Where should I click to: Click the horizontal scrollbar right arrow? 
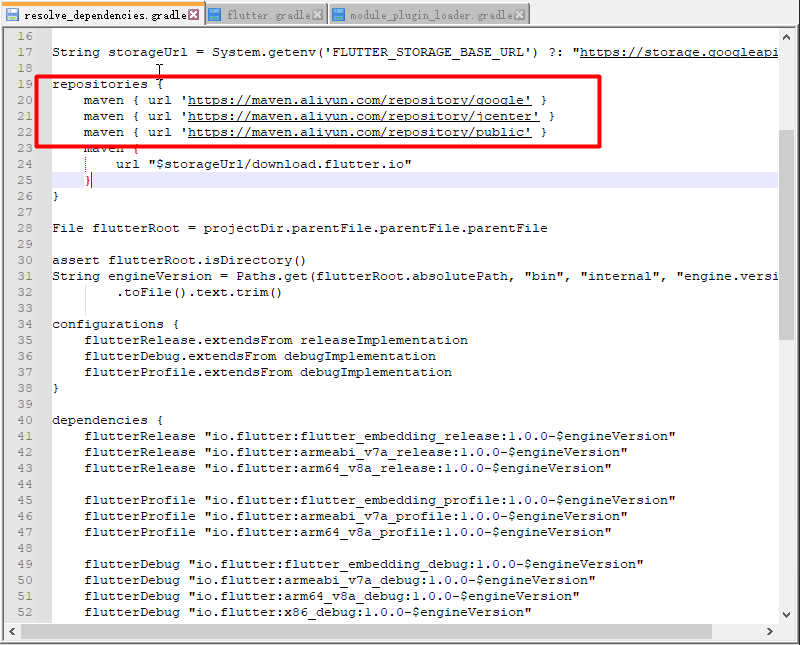point(770,631)
